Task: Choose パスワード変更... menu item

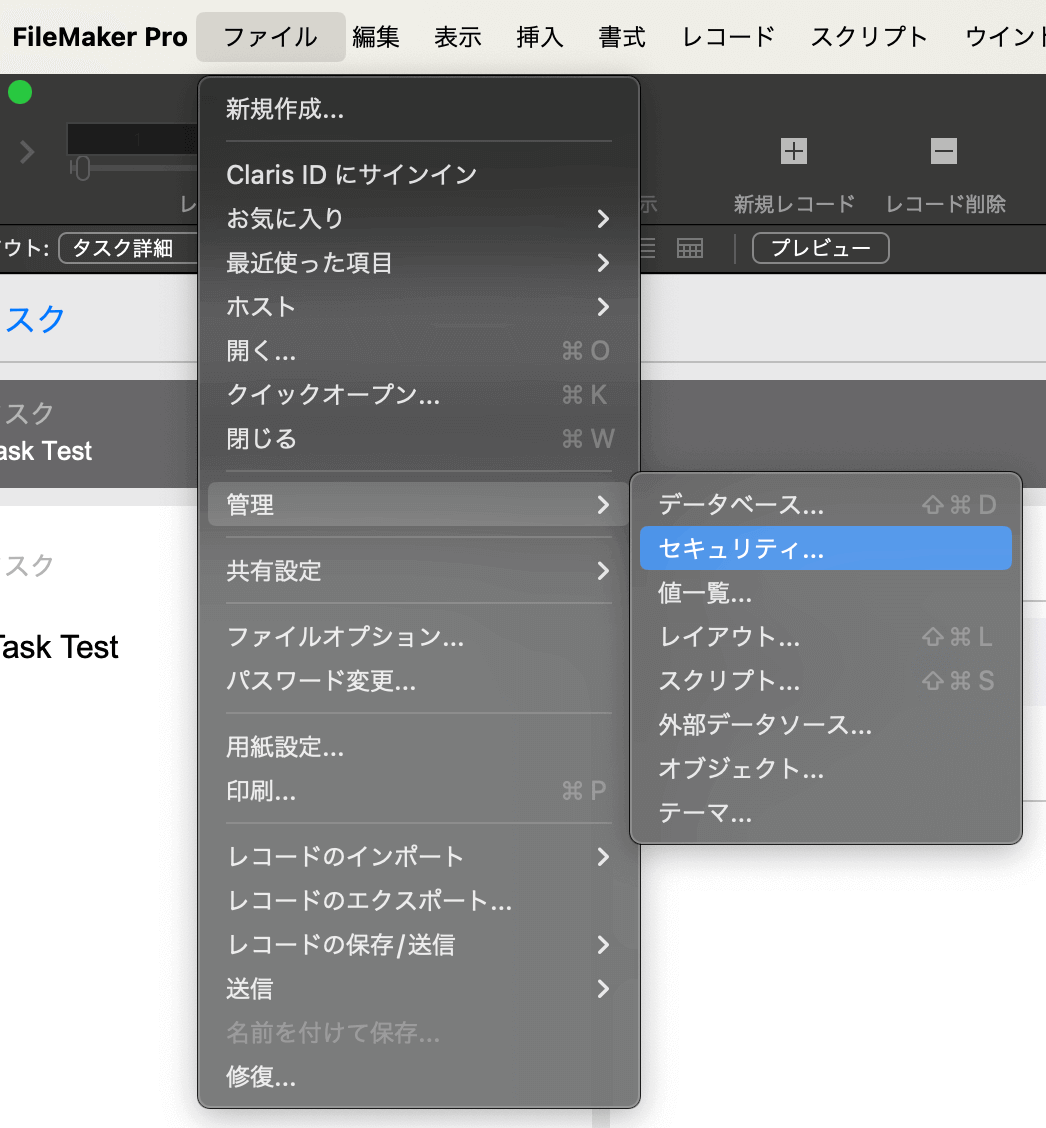Action: tap(419, 681)
